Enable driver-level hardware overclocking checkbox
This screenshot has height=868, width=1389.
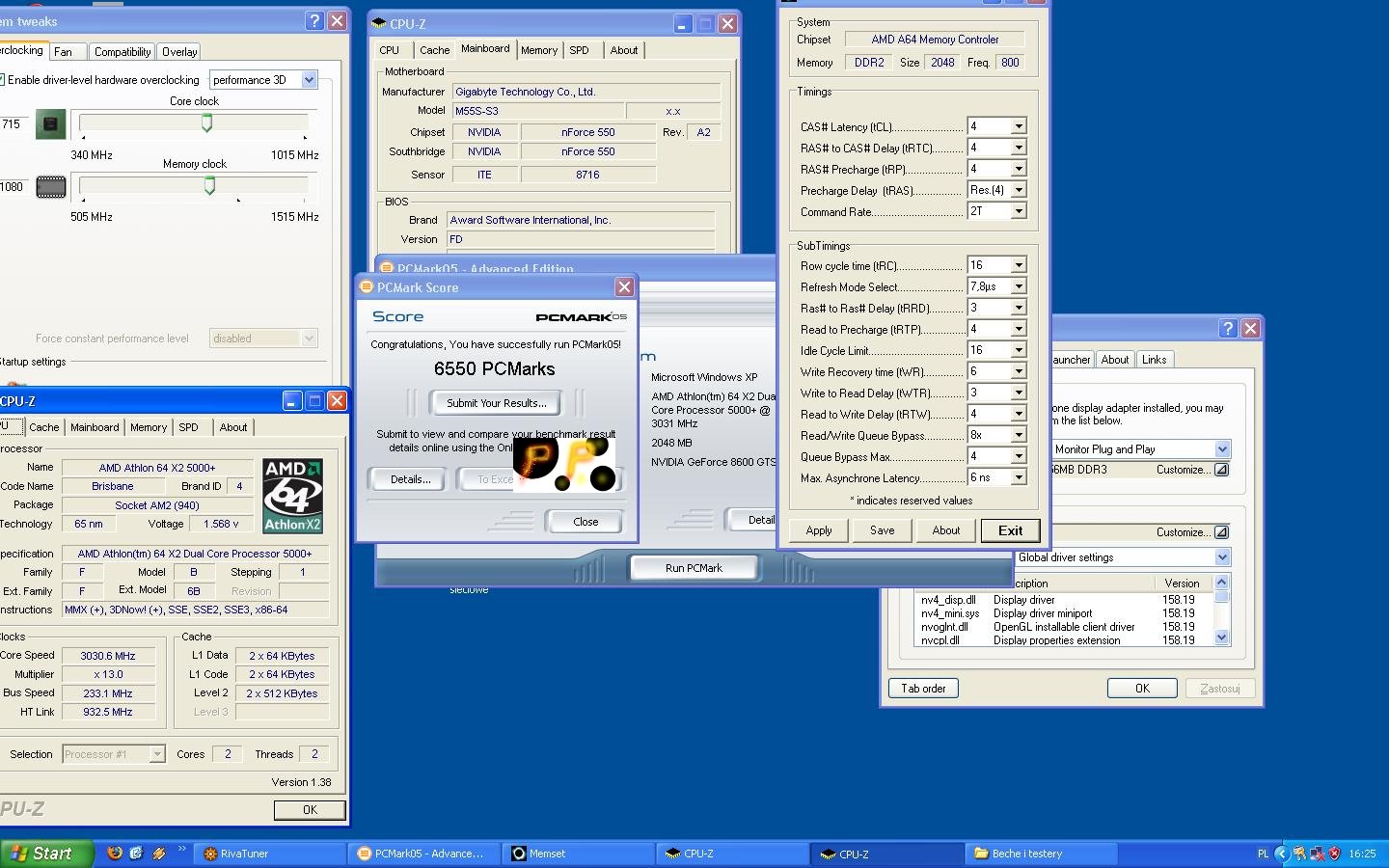pos(2,80)
